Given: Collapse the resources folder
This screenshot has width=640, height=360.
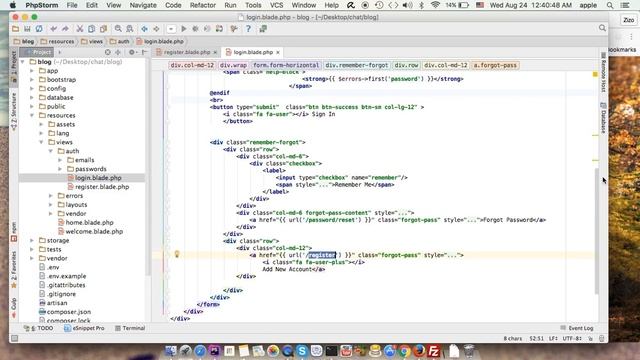Looking at the screenshot, I should click(32, 116).
